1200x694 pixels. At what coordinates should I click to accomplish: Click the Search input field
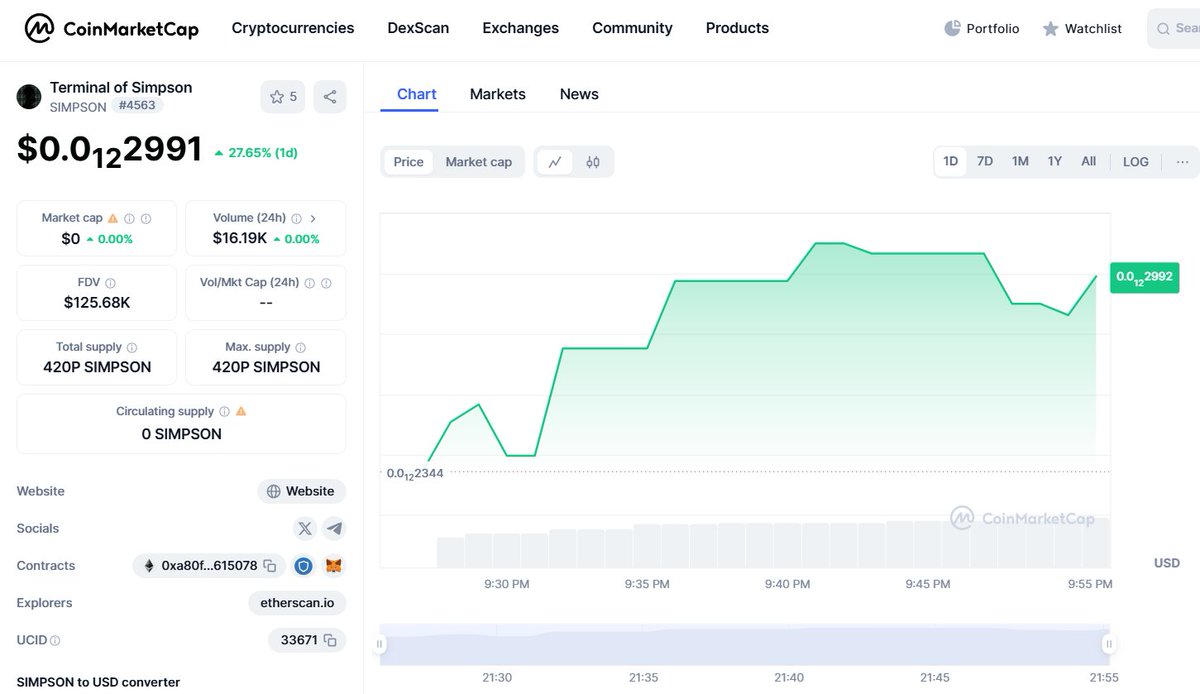coord(1173,29)
